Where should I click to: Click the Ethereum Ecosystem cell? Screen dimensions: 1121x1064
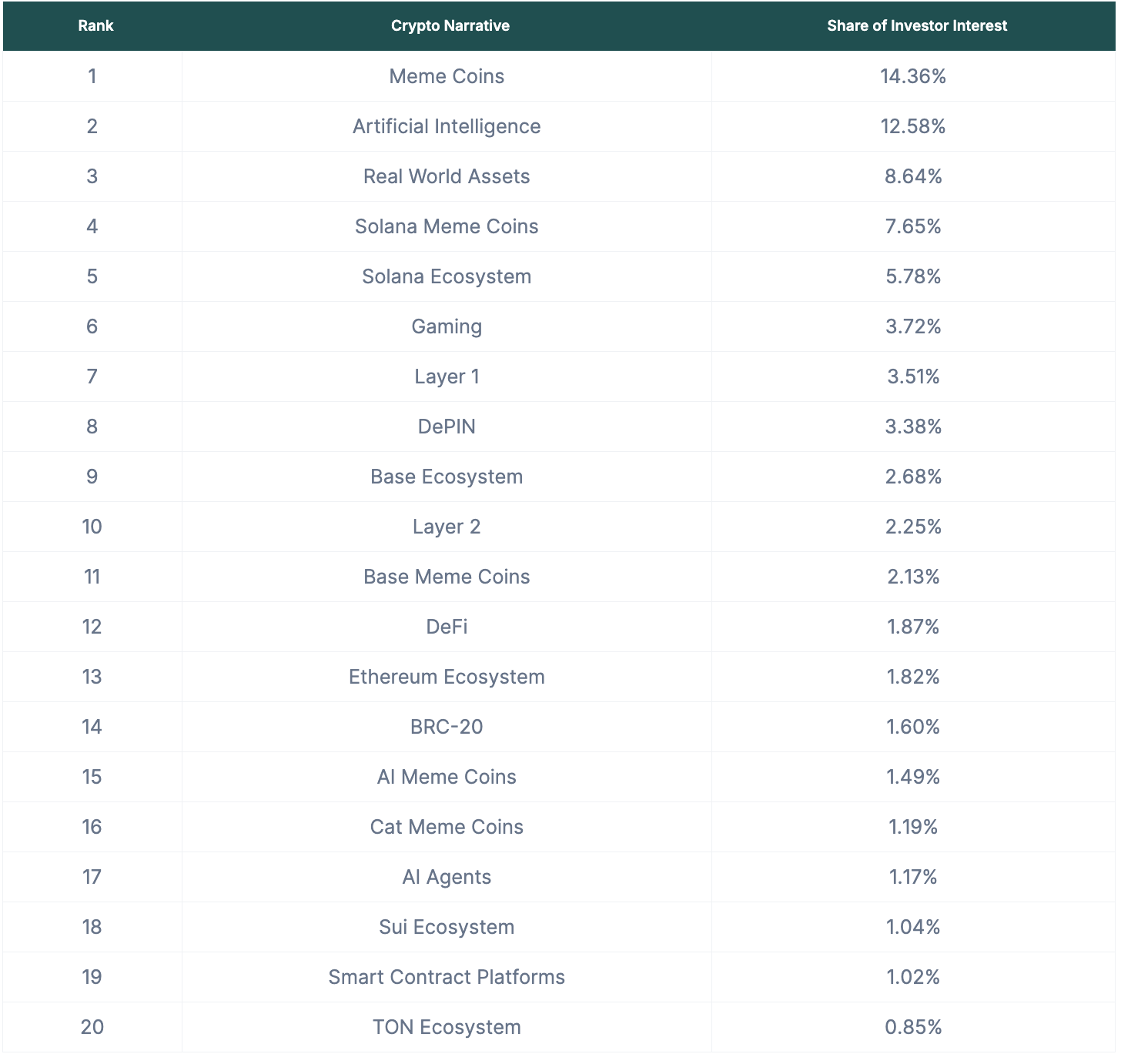447,677
